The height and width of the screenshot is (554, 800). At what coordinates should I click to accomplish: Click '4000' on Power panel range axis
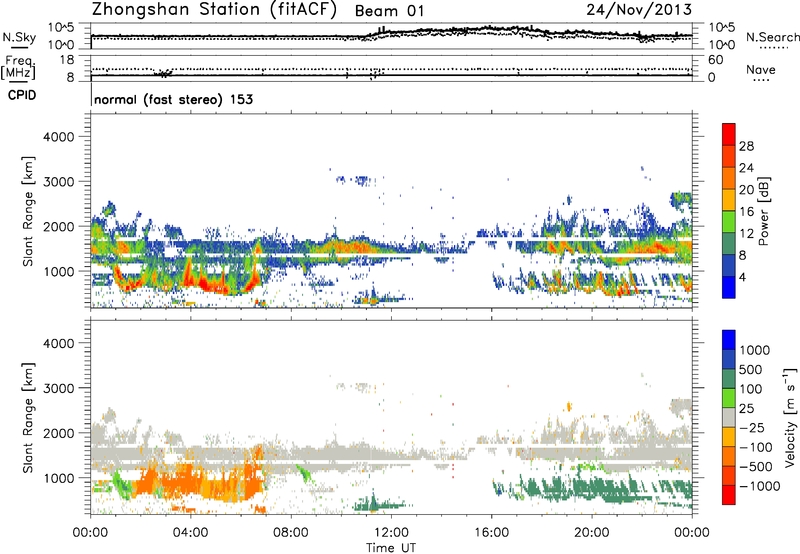pyautogui.click(x=58, y=137)
